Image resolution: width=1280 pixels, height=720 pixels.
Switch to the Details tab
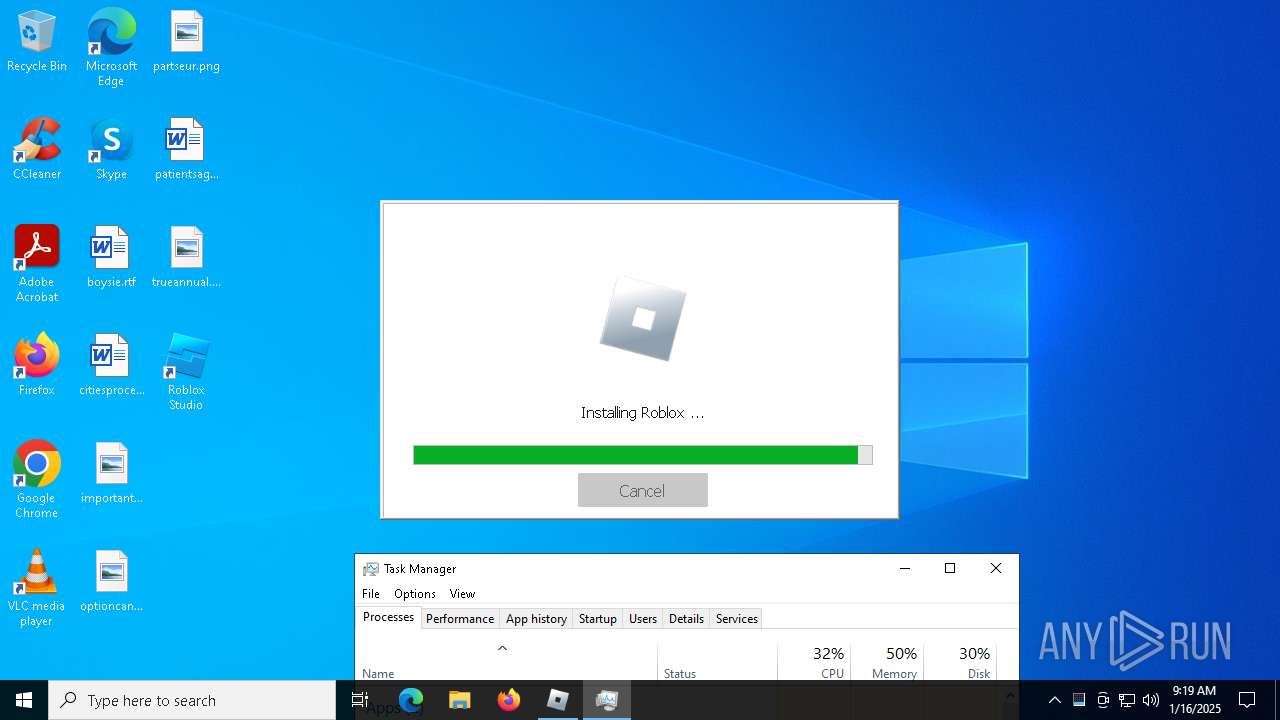[x=686, y=619]
